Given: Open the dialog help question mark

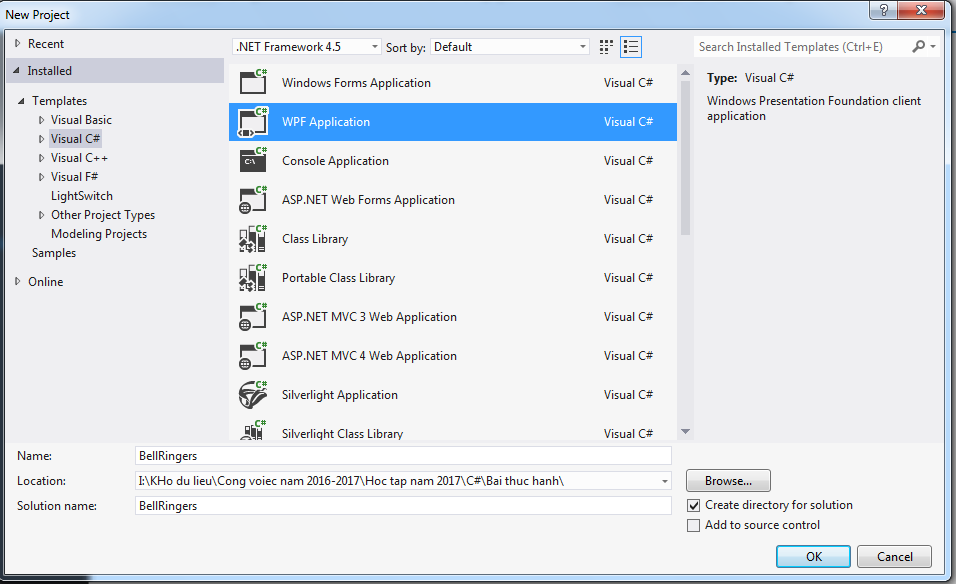Looking at the screenshot, I should click(884, 10).
